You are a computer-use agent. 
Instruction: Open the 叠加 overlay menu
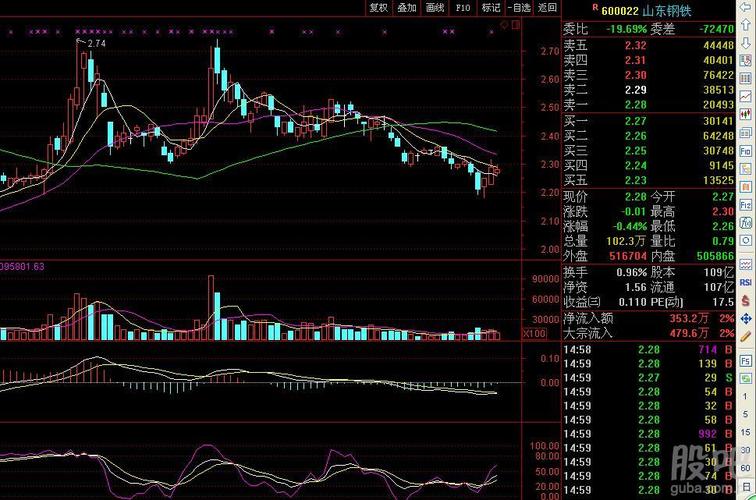click(406, 7)
